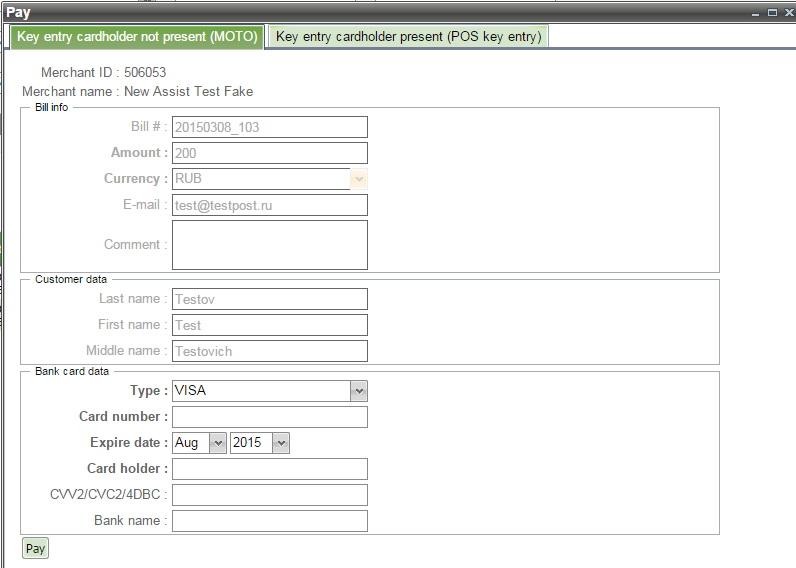This screenshot has width=796, height=568.
Task: Click the Bill # field
Action: click(x=269, y=127)
